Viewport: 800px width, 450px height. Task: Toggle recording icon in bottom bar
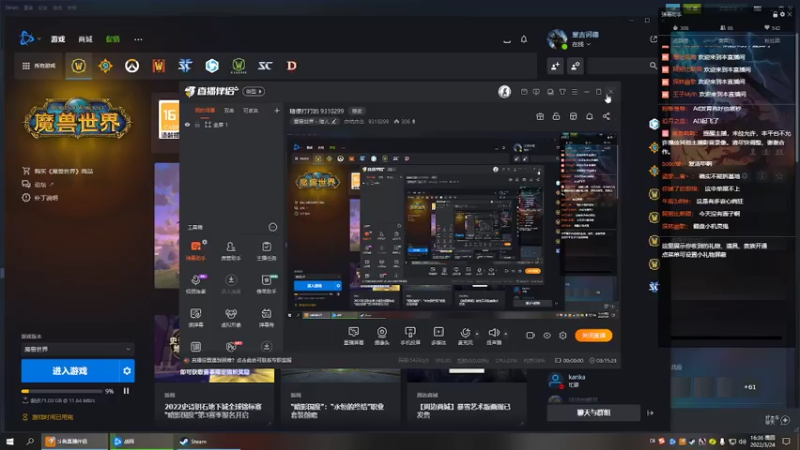[x=530, y=335]
